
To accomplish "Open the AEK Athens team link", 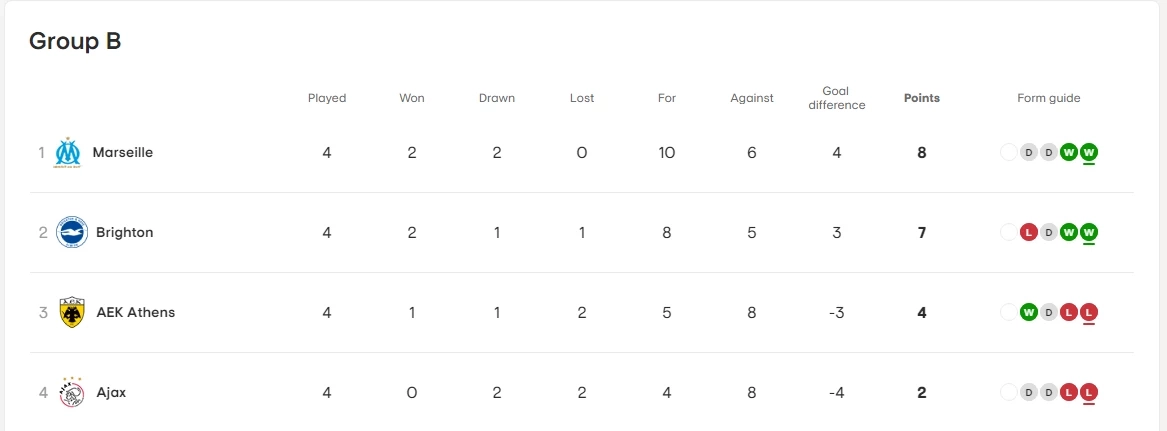I will (x=135, y=313).
